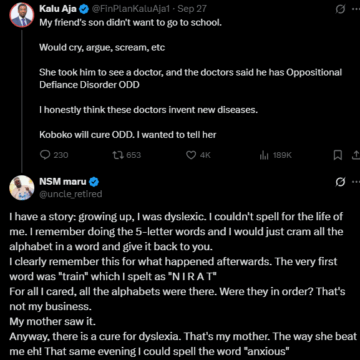360x360 pixels.
Task: Like Kalu Aja's tweet via the heart icon
Action: 191,155
